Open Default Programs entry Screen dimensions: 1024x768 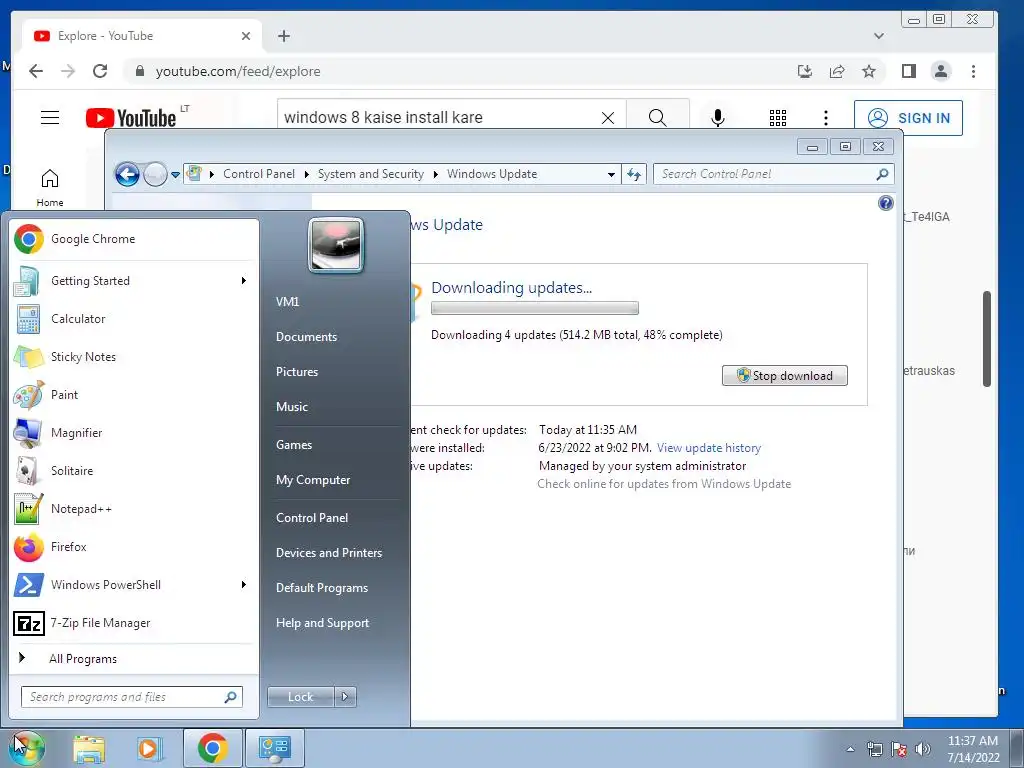tap(322, 588)
